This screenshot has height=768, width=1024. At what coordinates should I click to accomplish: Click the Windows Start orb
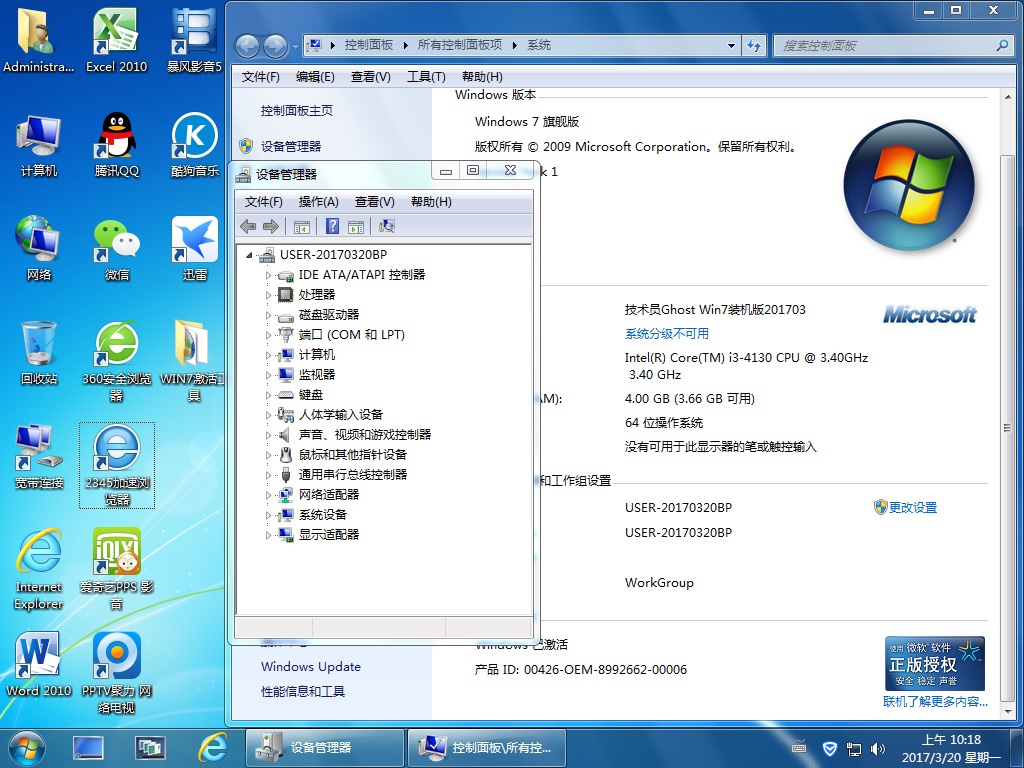pyautogui.click(x=26, y=748)
